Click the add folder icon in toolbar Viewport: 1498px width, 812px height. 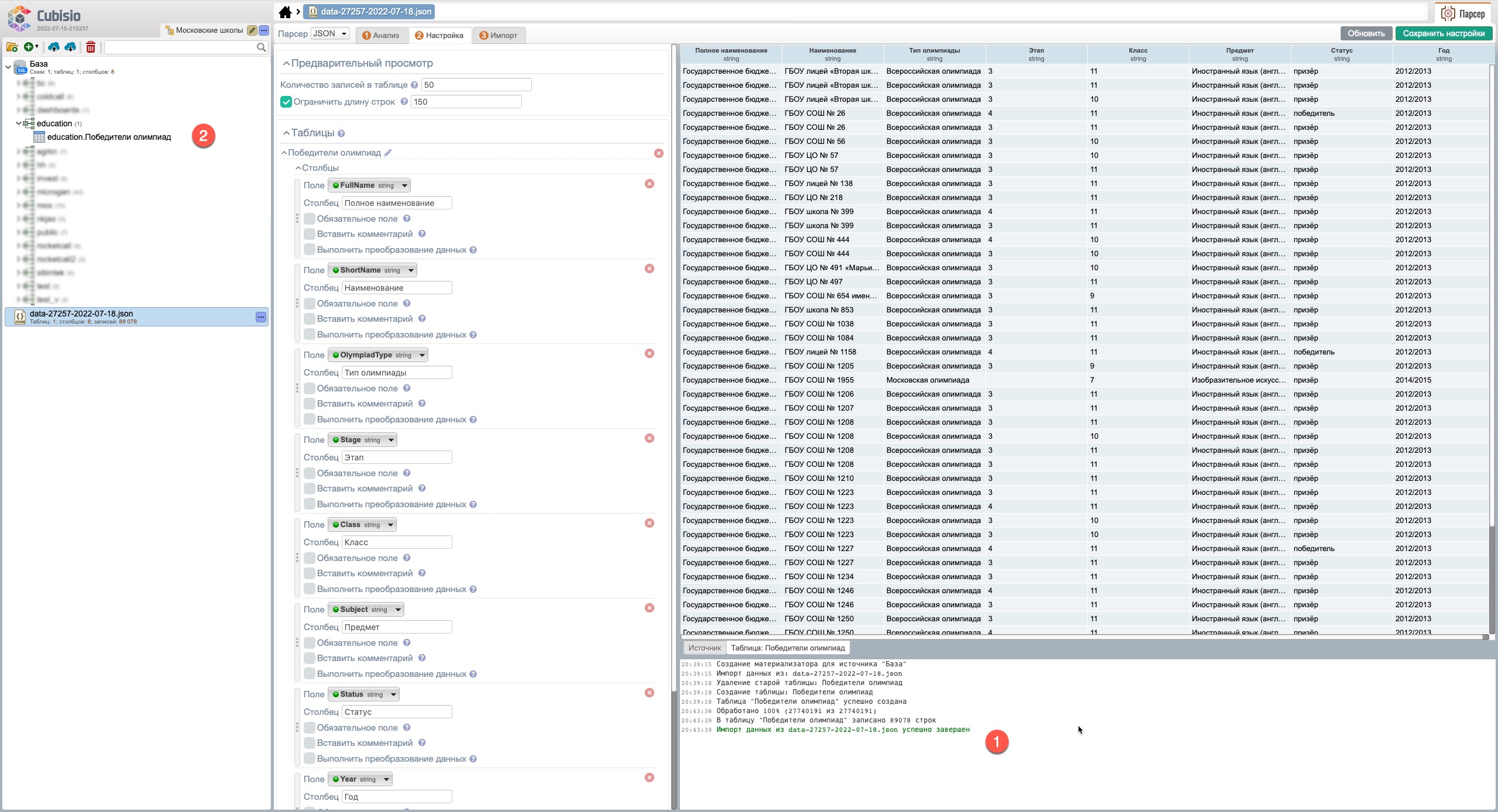[x=12, y=47]
